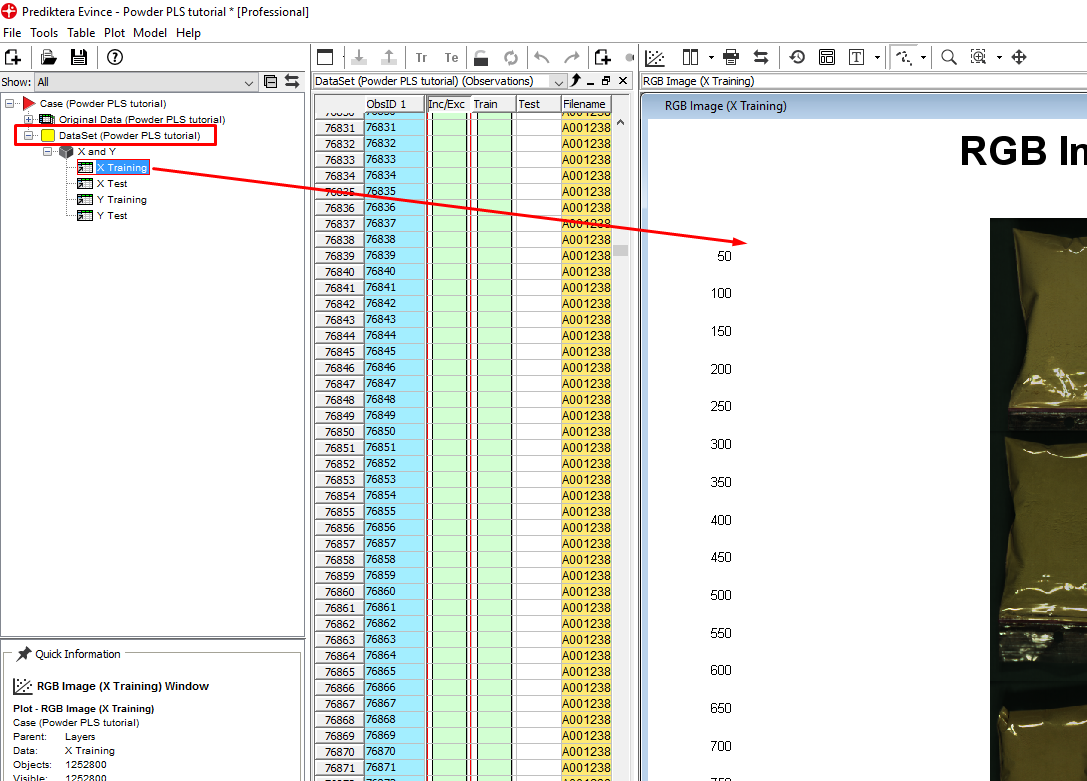Click the Te test set toolbar icon
This screenshot has height=781, width=1087.
(451, 58)
